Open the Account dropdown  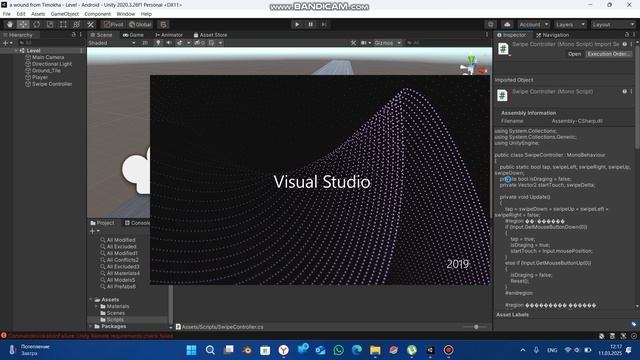(x=534, y=24)
